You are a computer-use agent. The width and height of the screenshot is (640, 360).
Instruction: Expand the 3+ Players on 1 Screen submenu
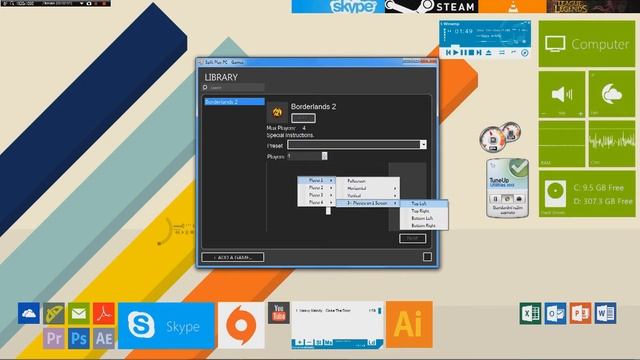pyautogui.click(x=368, y=203)
